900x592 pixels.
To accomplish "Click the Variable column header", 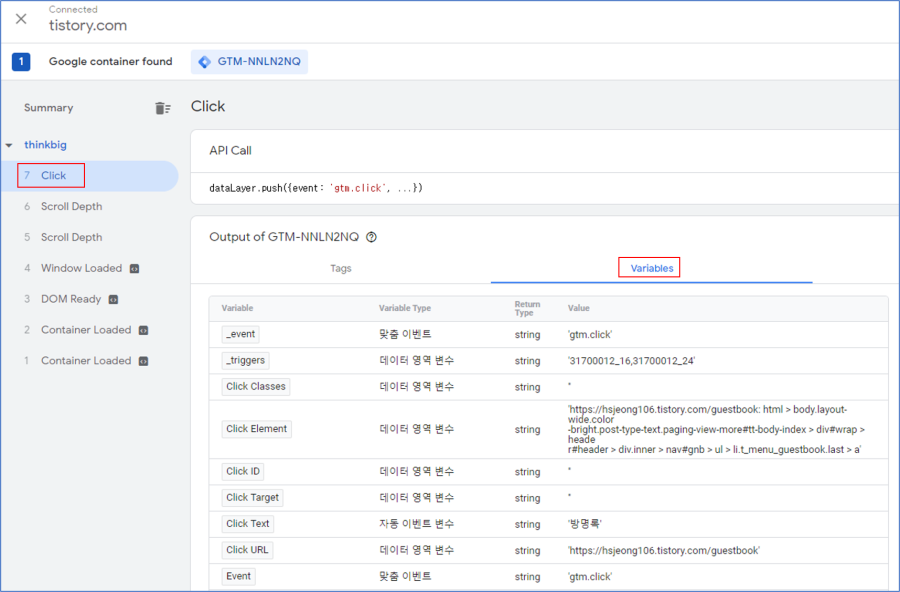I will (x=238, y=308).
